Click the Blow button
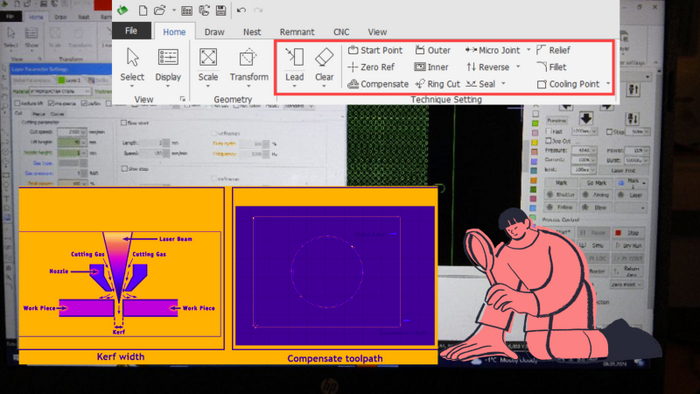This screenshot has width=700, height=394. (x=597, y=207)
